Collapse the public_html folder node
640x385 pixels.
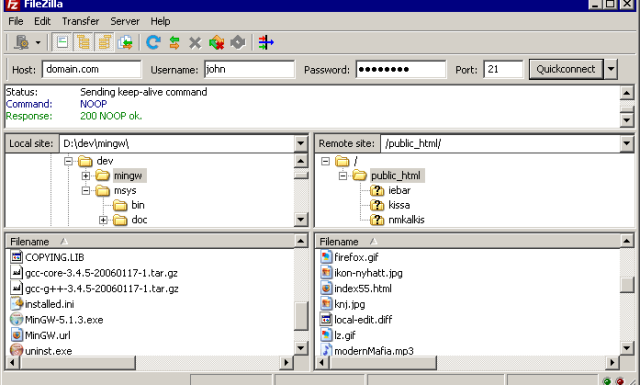pyautogui.click(x=343, y=176)
